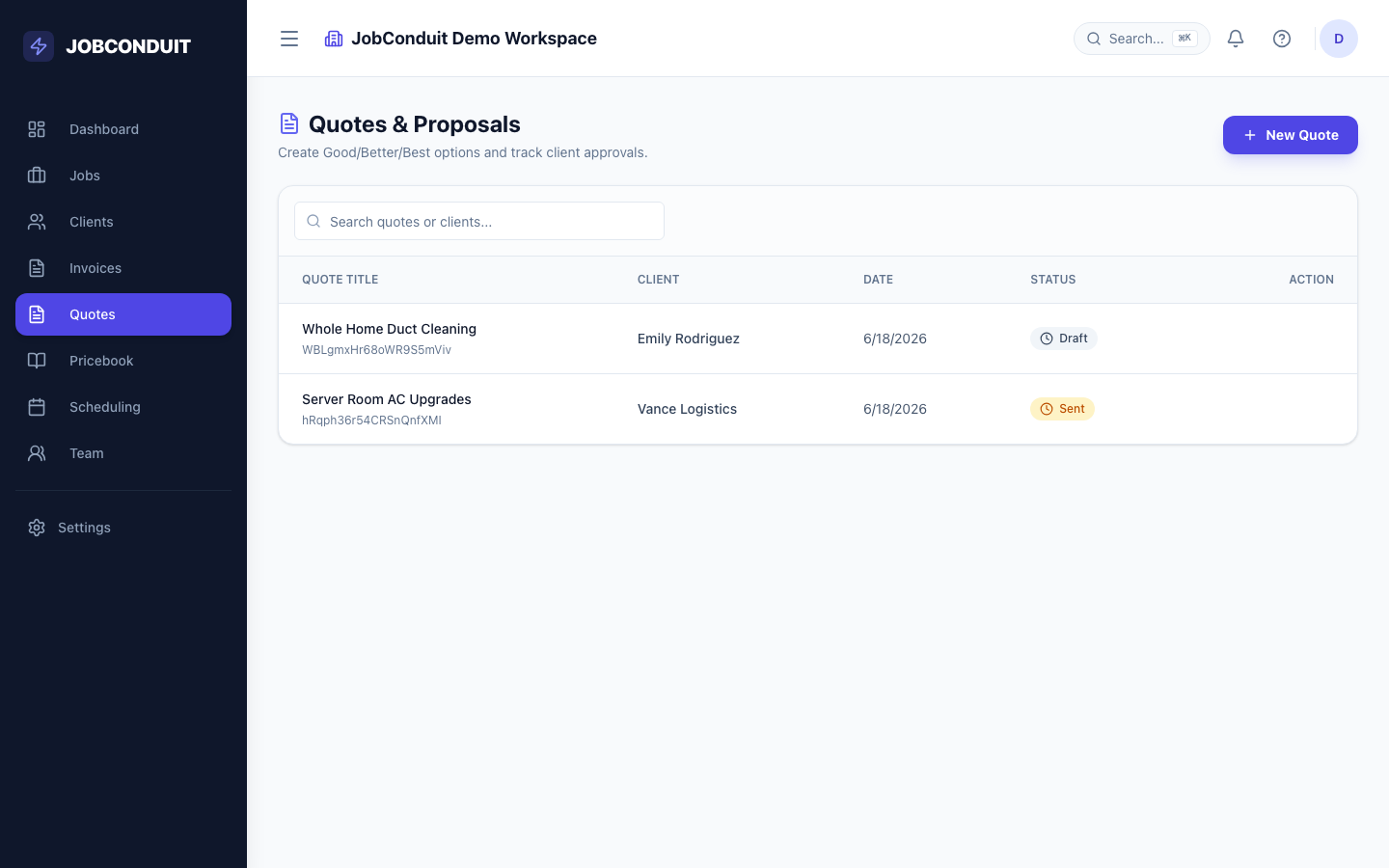Open Jobs from the sidebar
Viewport: 1389px width, 868px height.
click(123, 176)
